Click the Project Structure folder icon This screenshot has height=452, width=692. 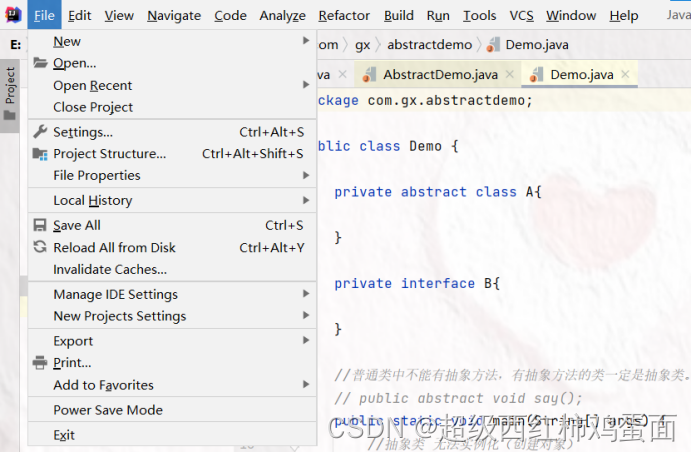(40, 154)
